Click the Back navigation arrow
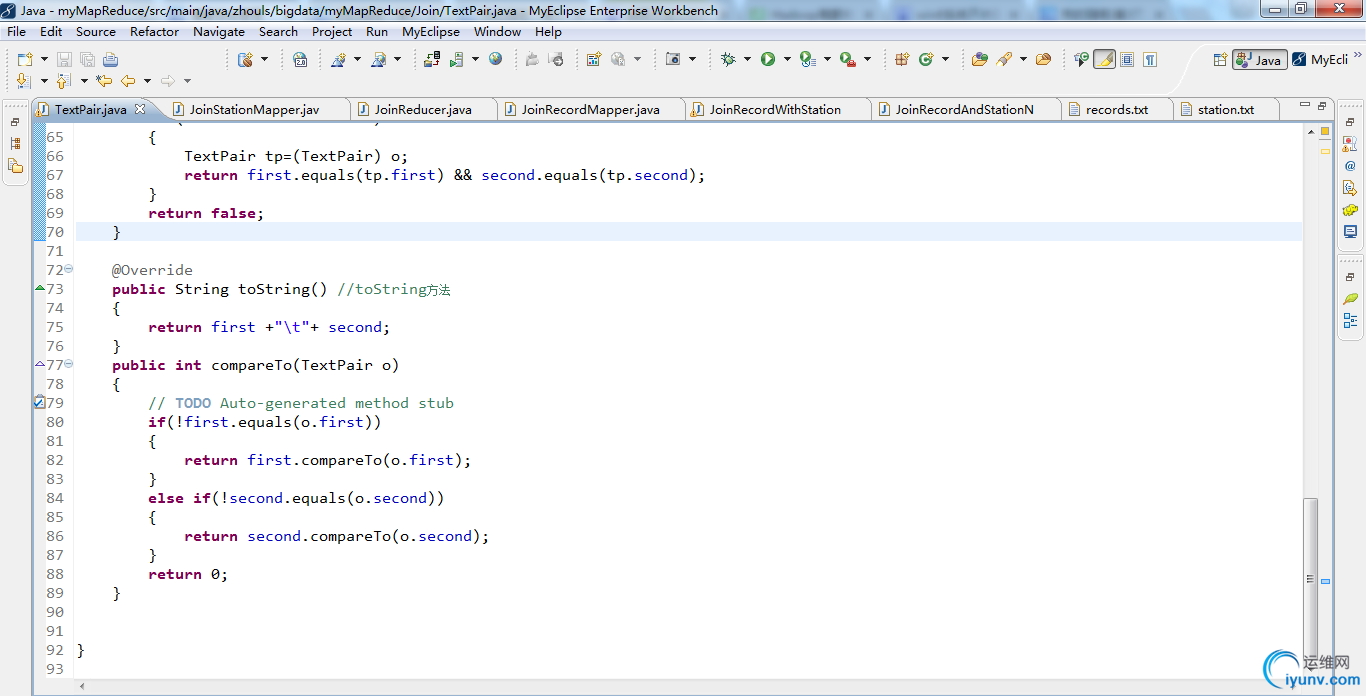 coord(128,81)
